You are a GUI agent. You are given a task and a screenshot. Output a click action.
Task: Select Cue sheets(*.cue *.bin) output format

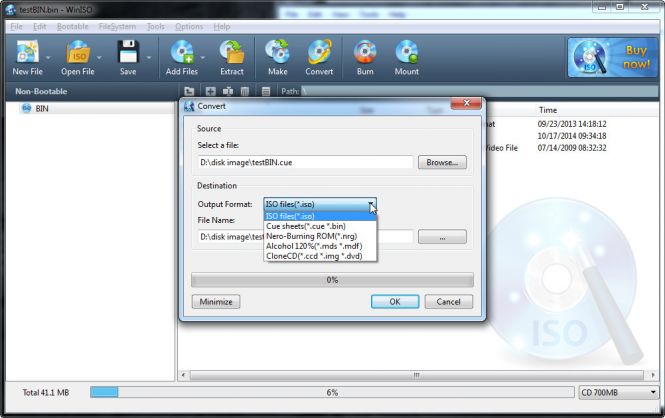click(320, 226)
